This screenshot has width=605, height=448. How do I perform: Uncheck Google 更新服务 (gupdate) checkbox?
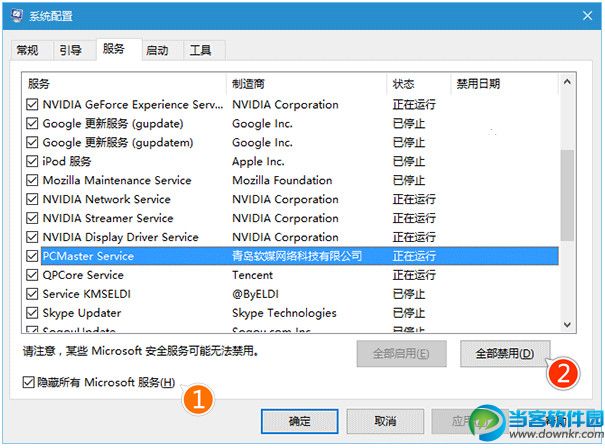pyautogui.click(x=32, y=123)
